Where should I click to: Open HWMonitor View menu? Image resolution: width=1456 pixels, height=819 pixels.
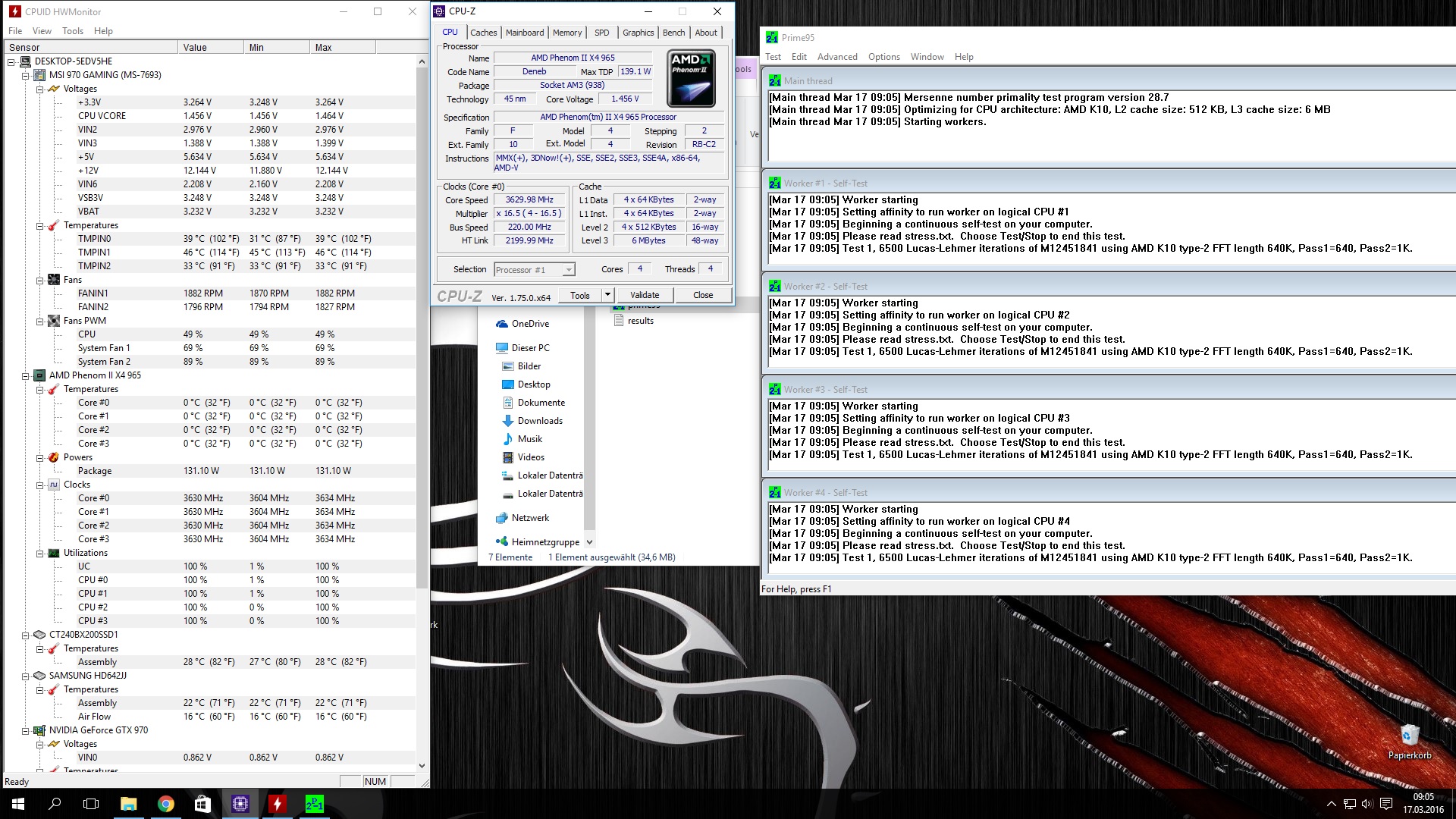click(x=42, y=31)
